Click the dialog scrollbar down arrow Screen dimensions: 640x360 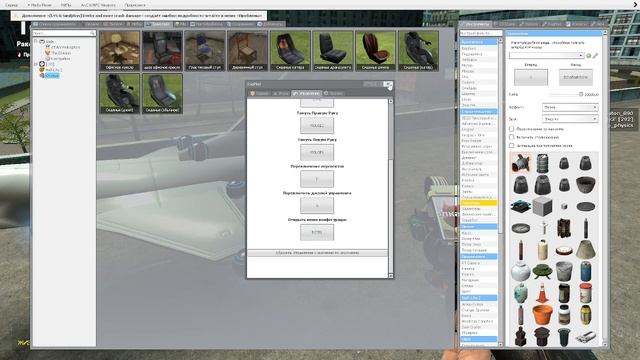391,276
